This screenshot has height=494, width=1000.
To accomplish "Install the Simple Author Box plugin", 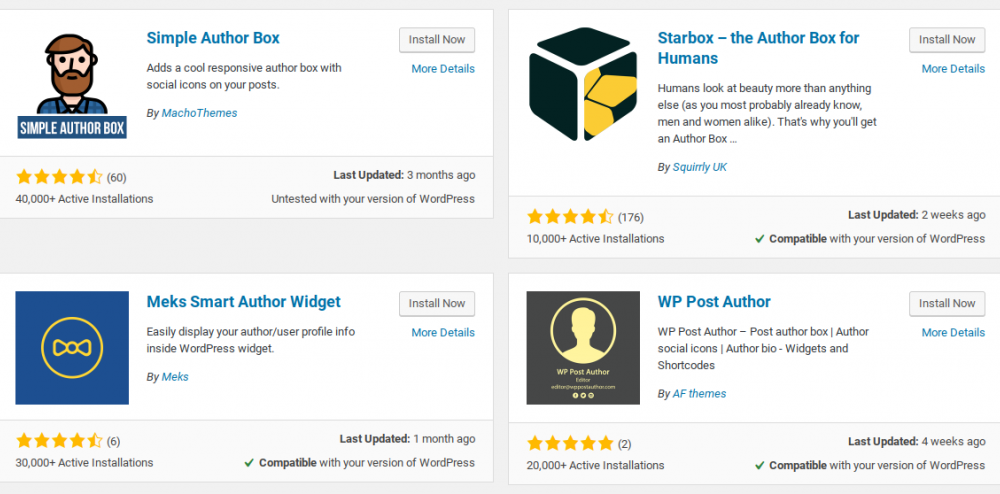I will 437,40.
